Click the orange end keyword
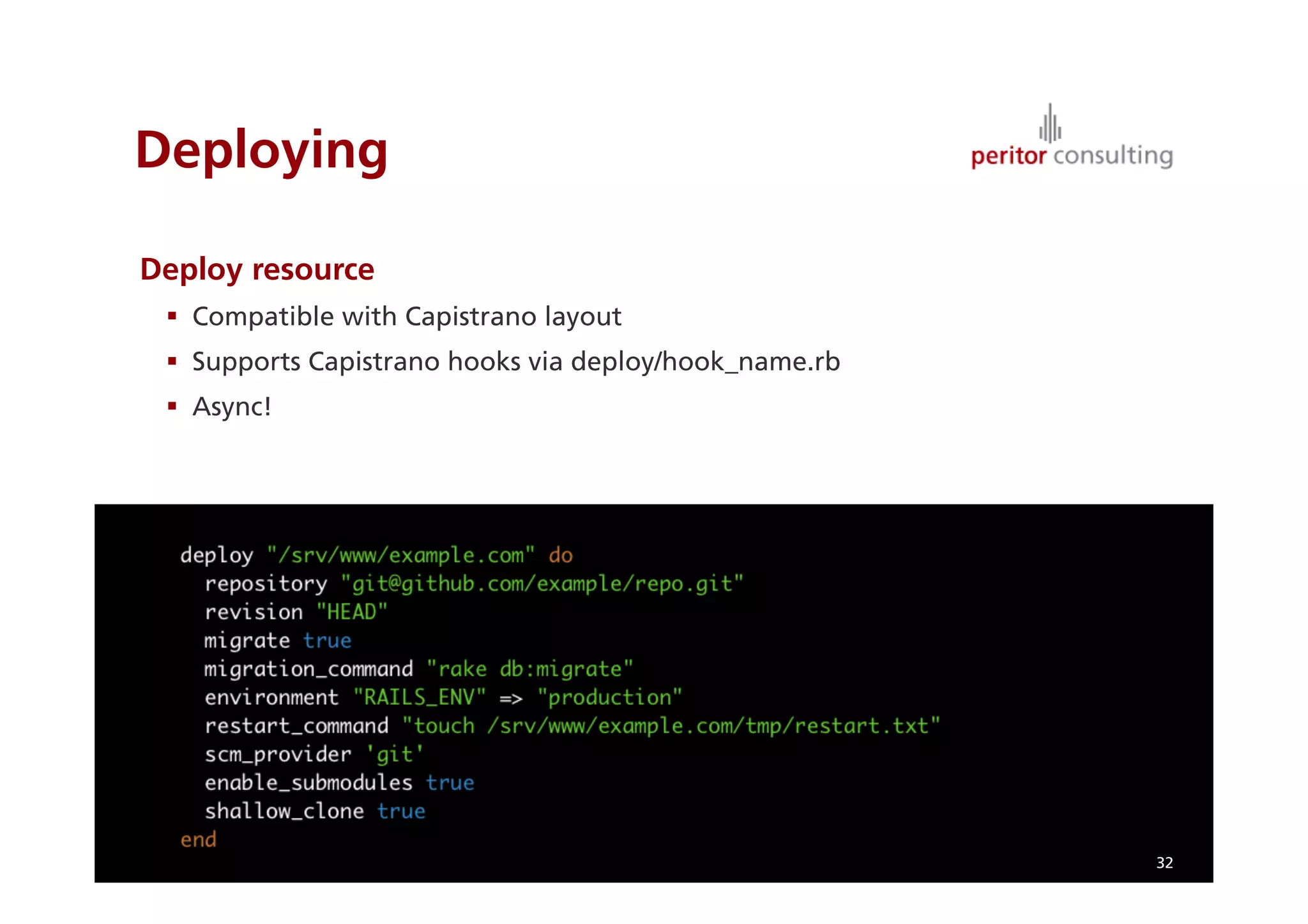 [198, 840]
